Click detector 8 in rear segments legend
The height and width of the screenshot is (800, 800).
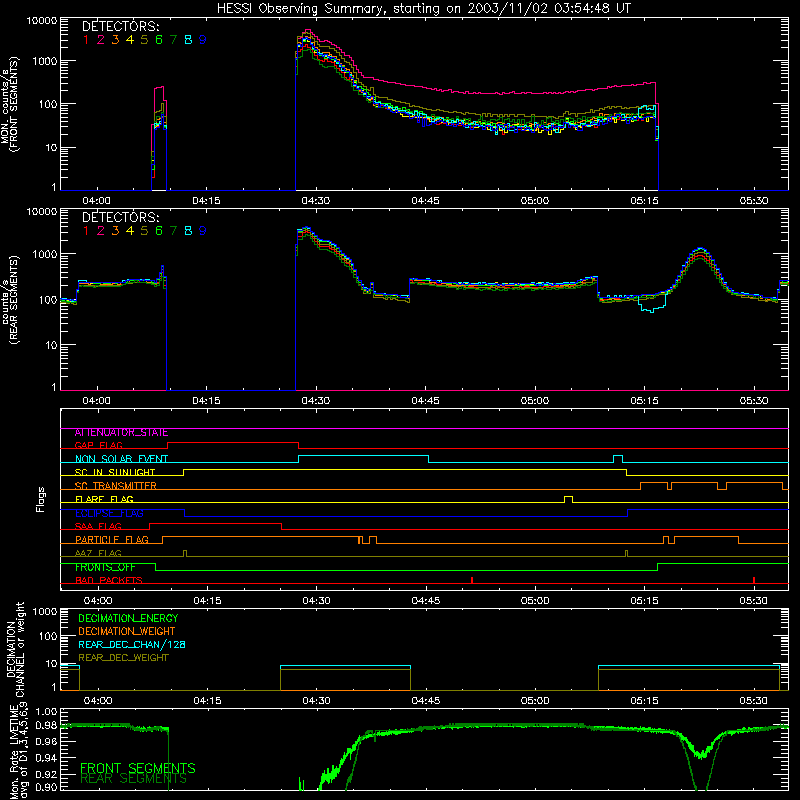click(188, 231)
